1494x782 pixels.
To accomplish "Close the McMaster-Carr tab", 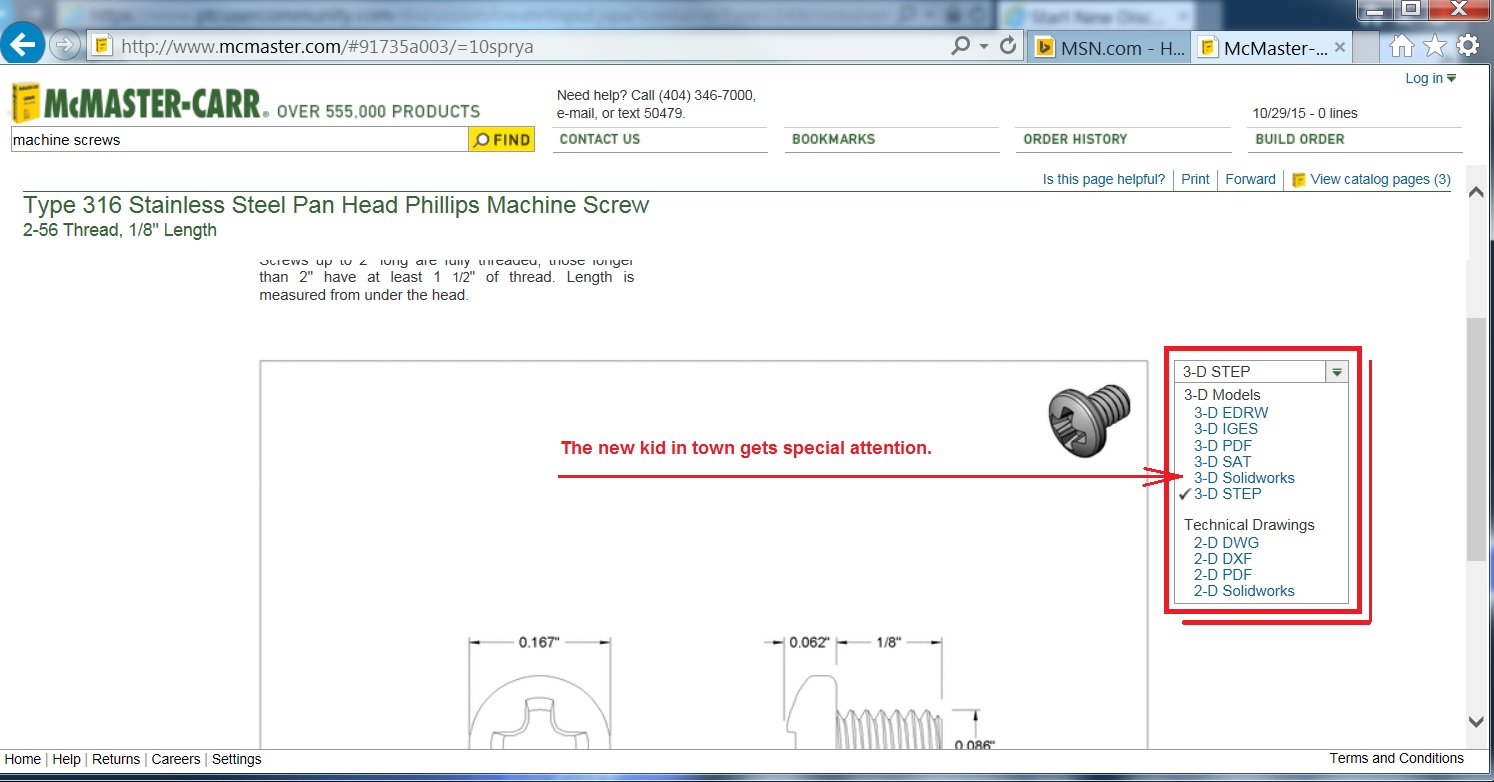I will pos(1340,47).
